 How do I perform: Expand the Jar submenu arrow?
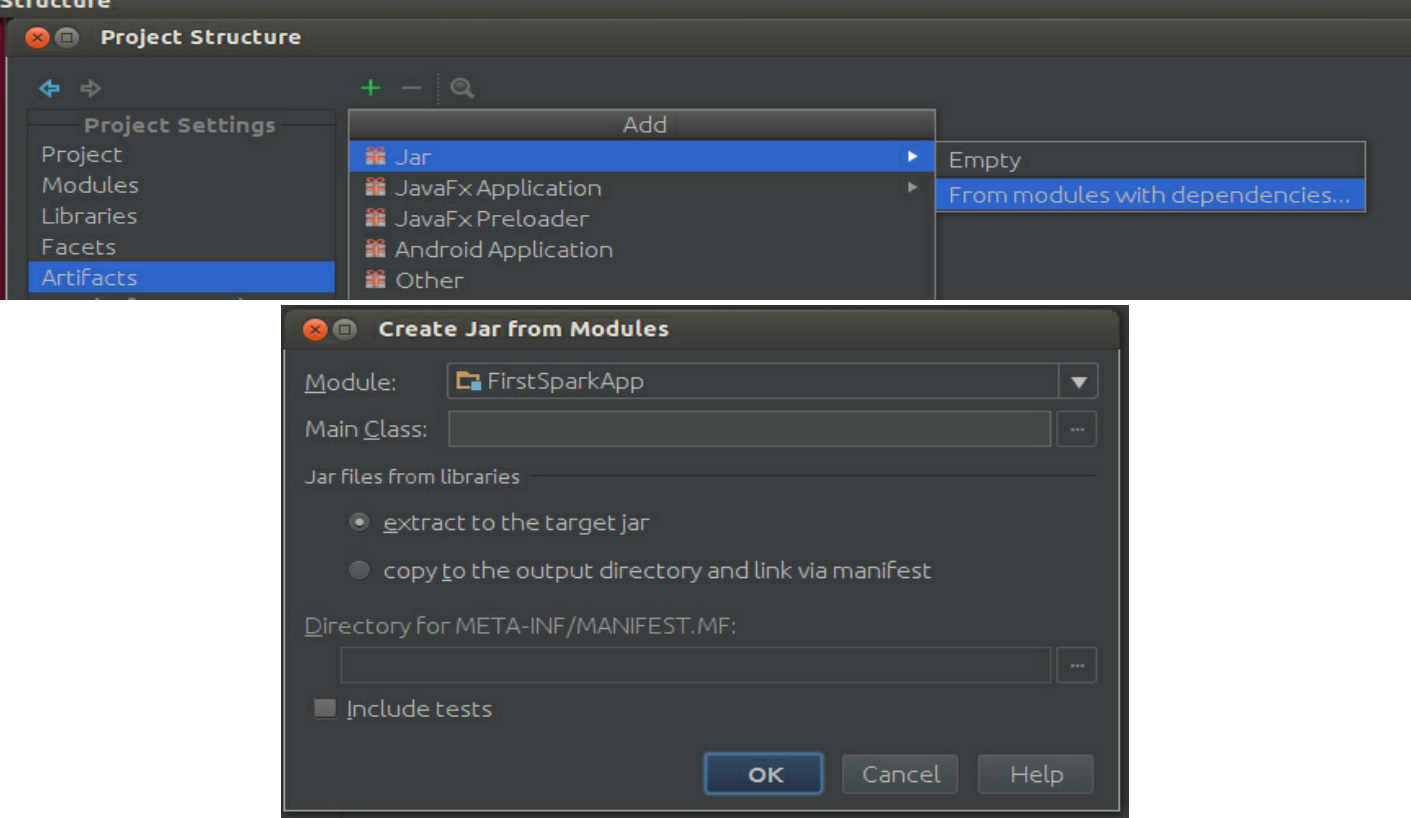click(x=911, y=157)
